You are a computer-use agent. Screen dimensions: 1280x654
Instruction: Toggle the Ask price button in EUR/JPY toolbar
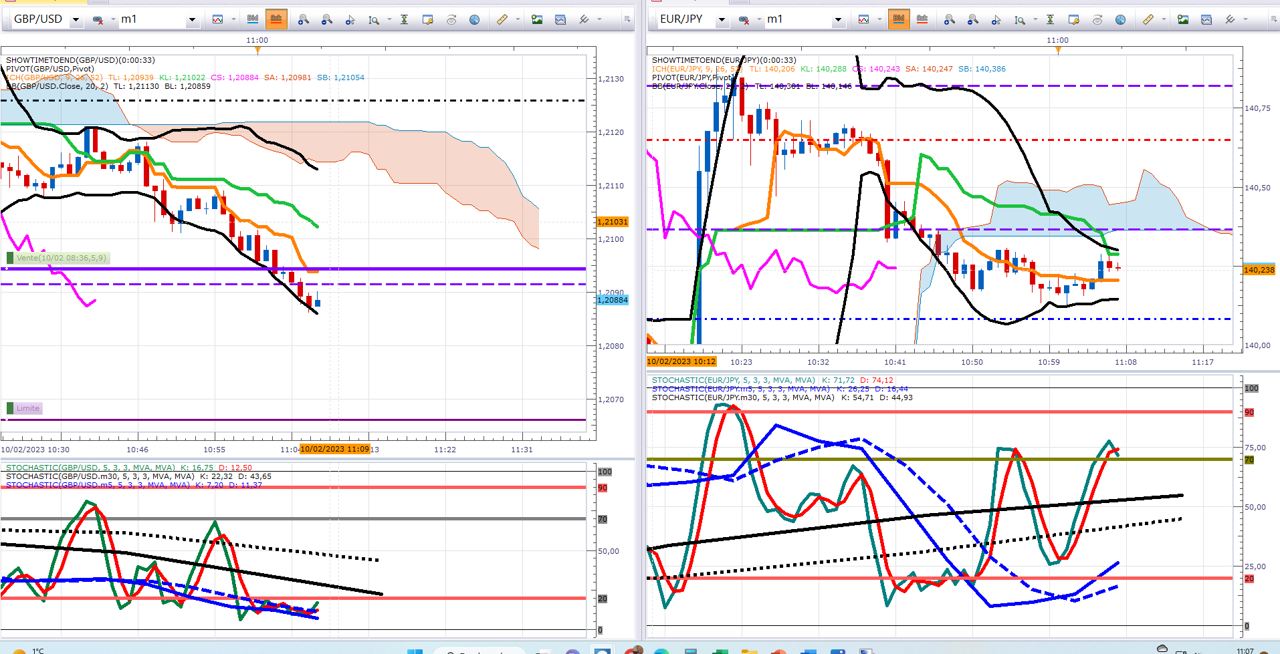coord(922,19)
